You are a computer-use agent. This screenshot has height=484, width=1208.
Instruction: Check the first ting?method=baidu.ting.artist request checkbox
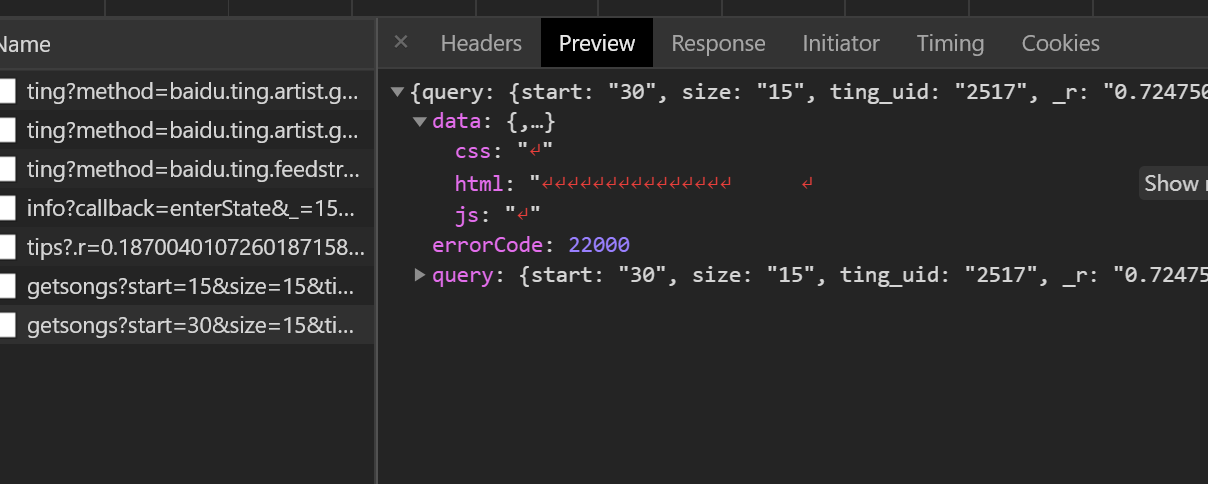coord(6,92)
